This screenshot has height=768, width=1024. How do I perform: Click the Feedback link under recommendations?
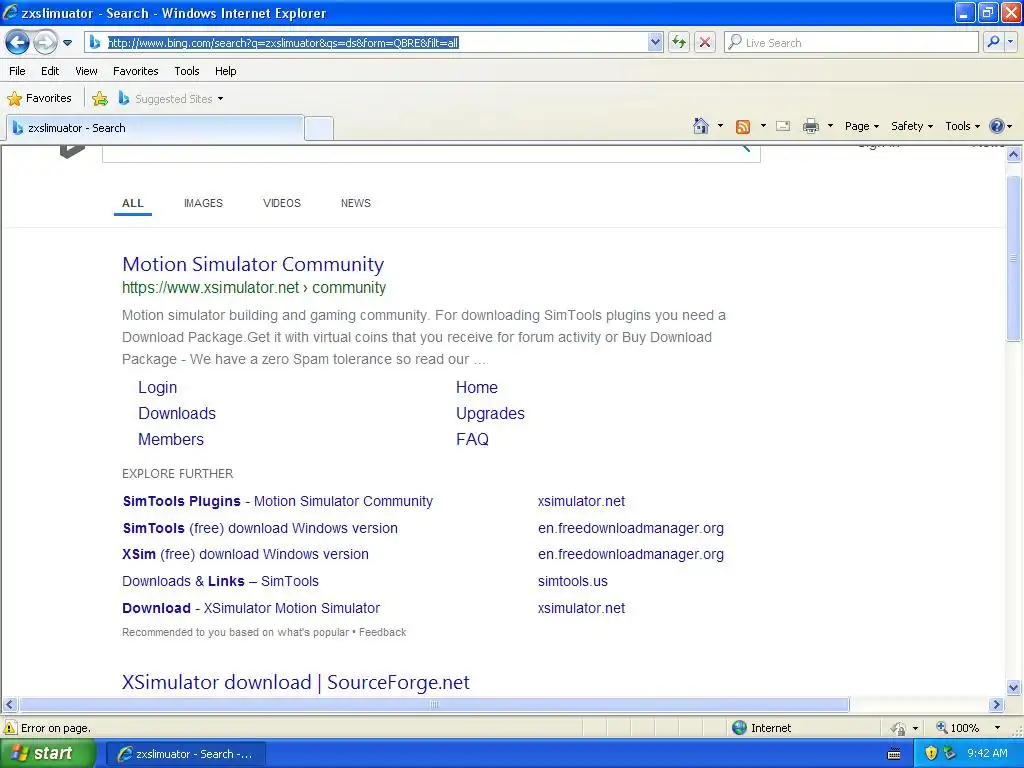click(x=383, y=632)
